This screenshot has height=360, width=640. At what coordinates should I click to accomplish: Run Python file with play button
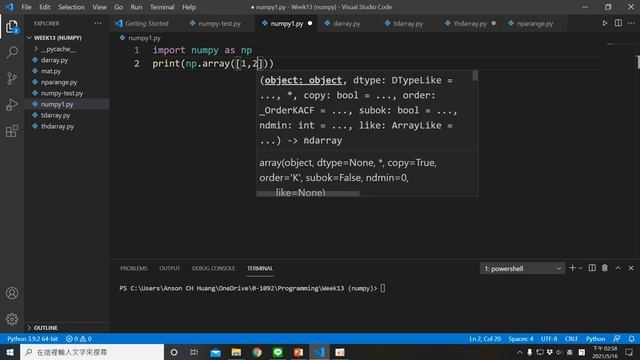[604, 23]
